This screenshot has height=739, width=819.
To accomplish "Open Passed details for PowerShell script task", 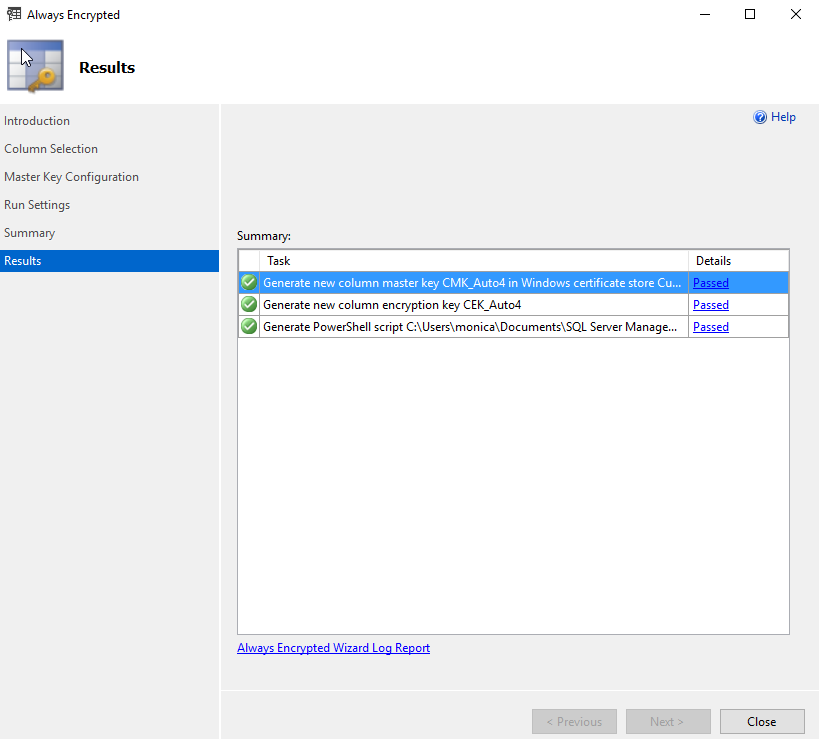I will pos(710,326).
